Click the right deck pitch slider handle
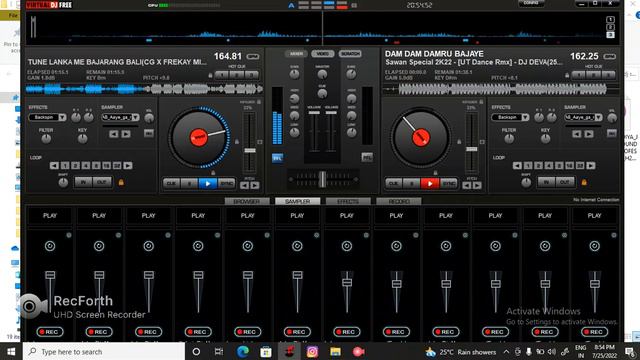This screenshot has width=640, height=360. 471,149
